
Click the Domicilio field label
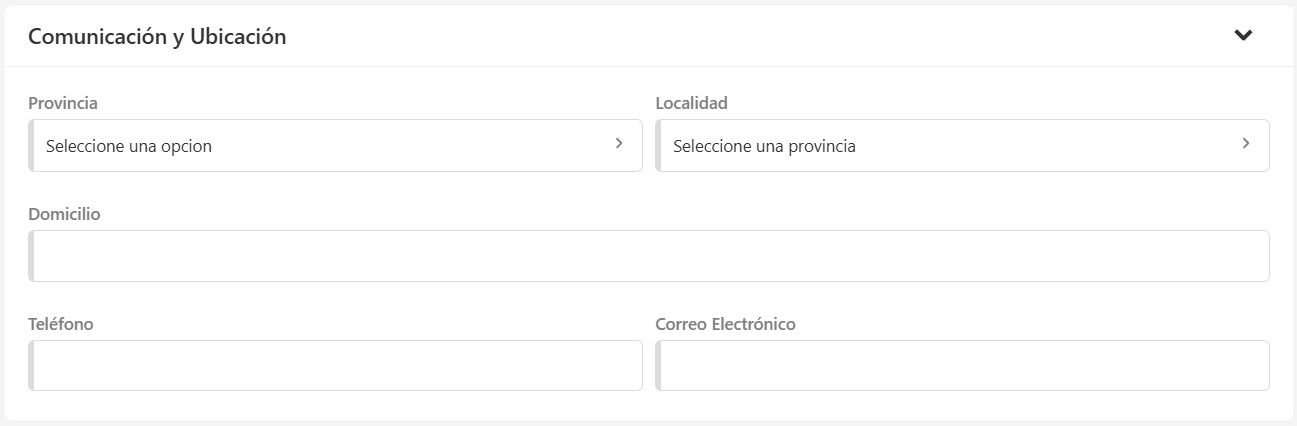[64, 214]
